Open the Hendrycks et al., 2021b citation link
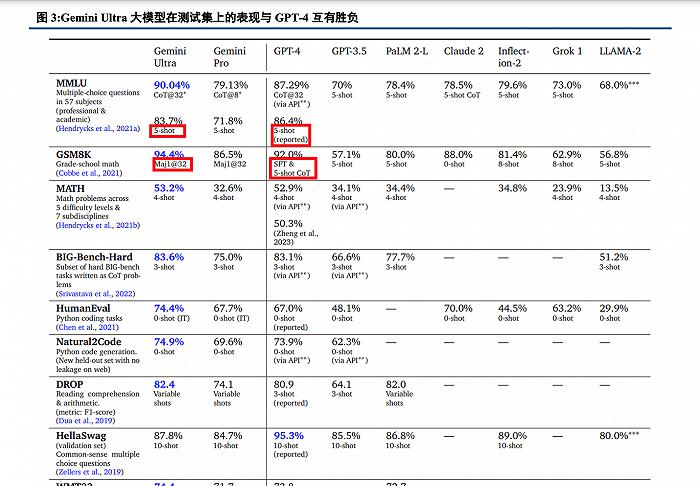 tap(98, 225)
